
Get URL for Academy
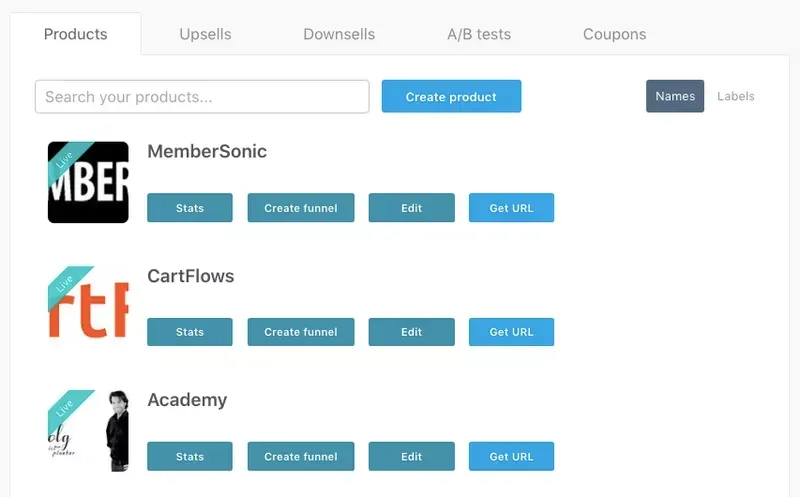[511, 456]
